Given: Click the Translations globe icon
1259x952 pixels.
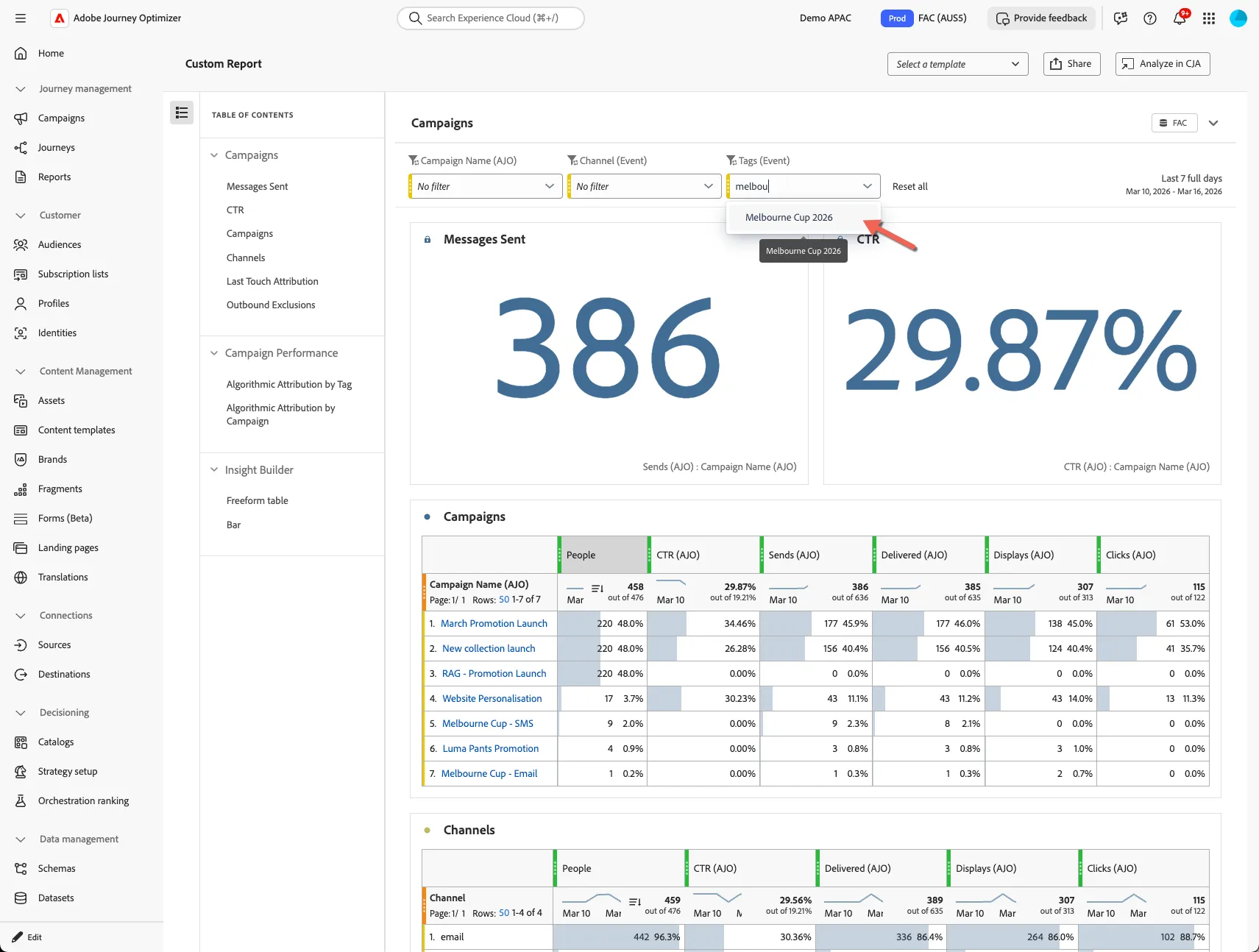Looking at the screenshot, I should click(21, 577).
